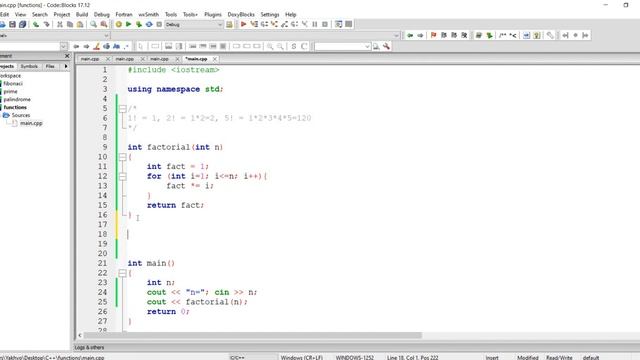Click the Rebuild icon
Screen dimensions: 640x360
149,24
